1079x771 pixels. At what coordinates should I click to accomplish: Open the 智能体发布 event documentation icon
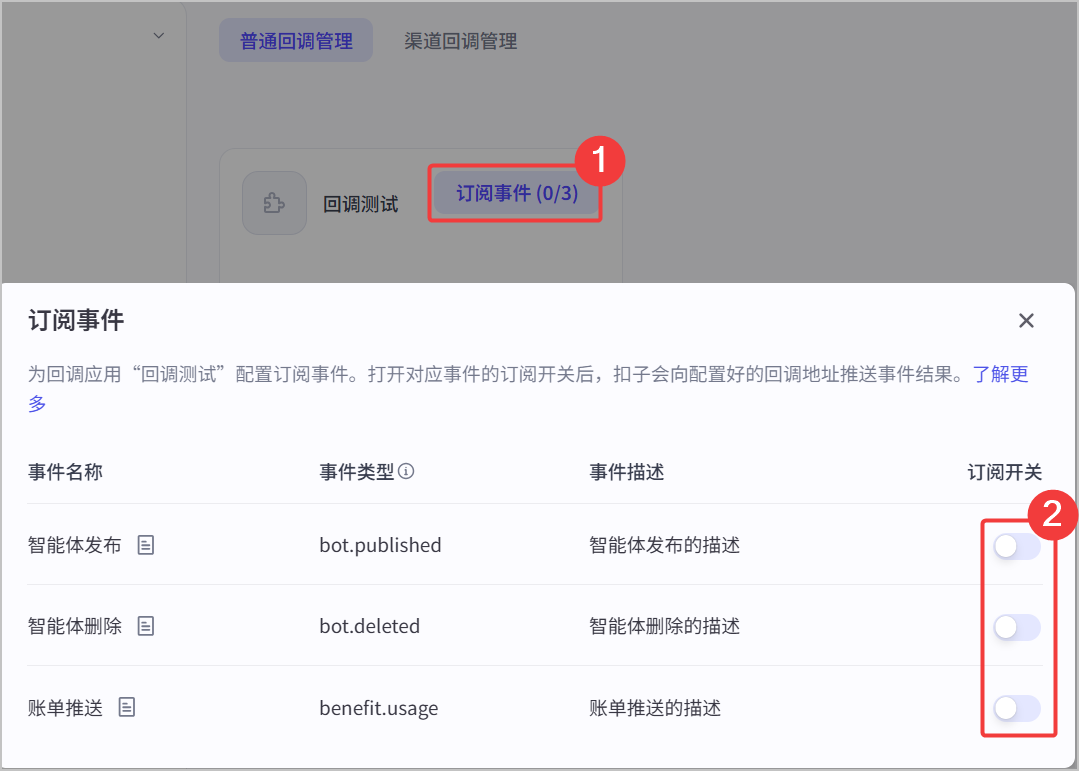coord(146,545)
